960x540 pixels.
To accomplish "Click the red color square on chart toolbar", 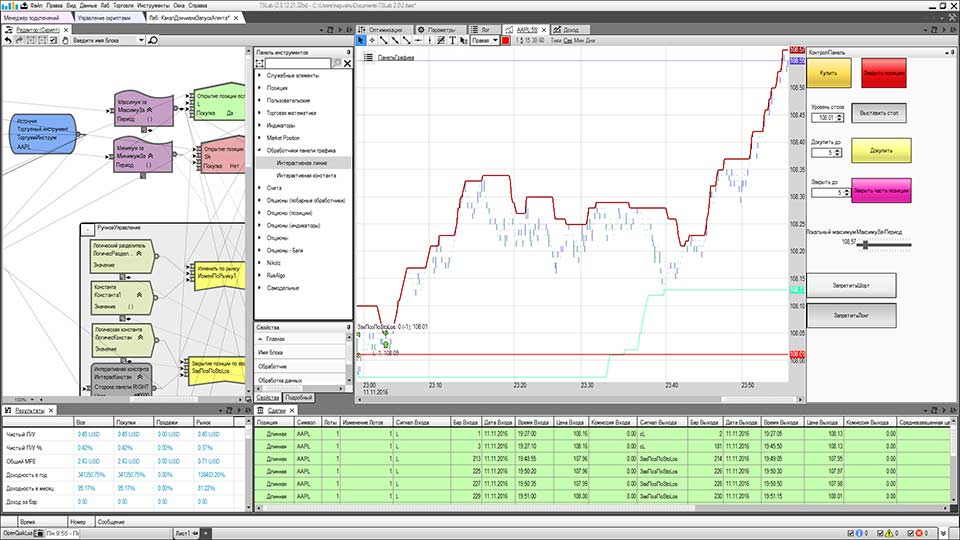I will pyautogui.click(x=506, y=40).
